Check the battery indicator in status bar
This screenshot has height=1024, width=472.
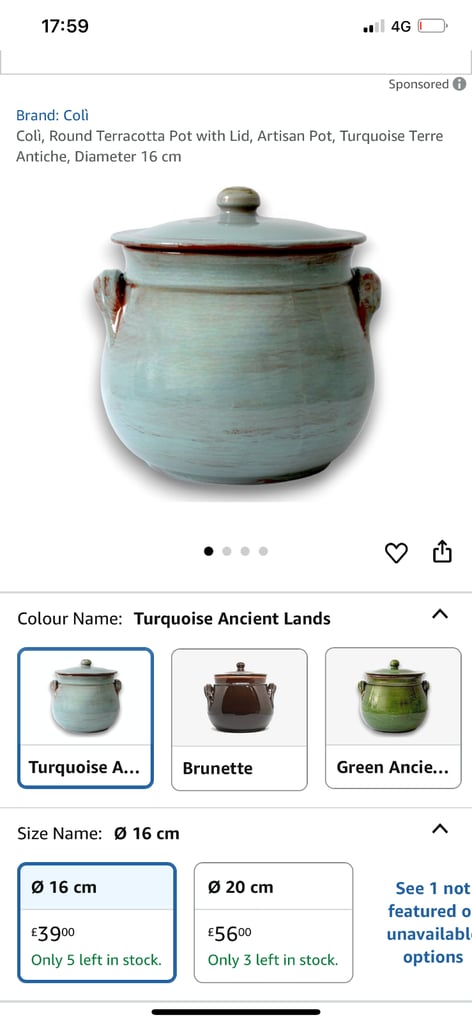[x=433, y=26]
